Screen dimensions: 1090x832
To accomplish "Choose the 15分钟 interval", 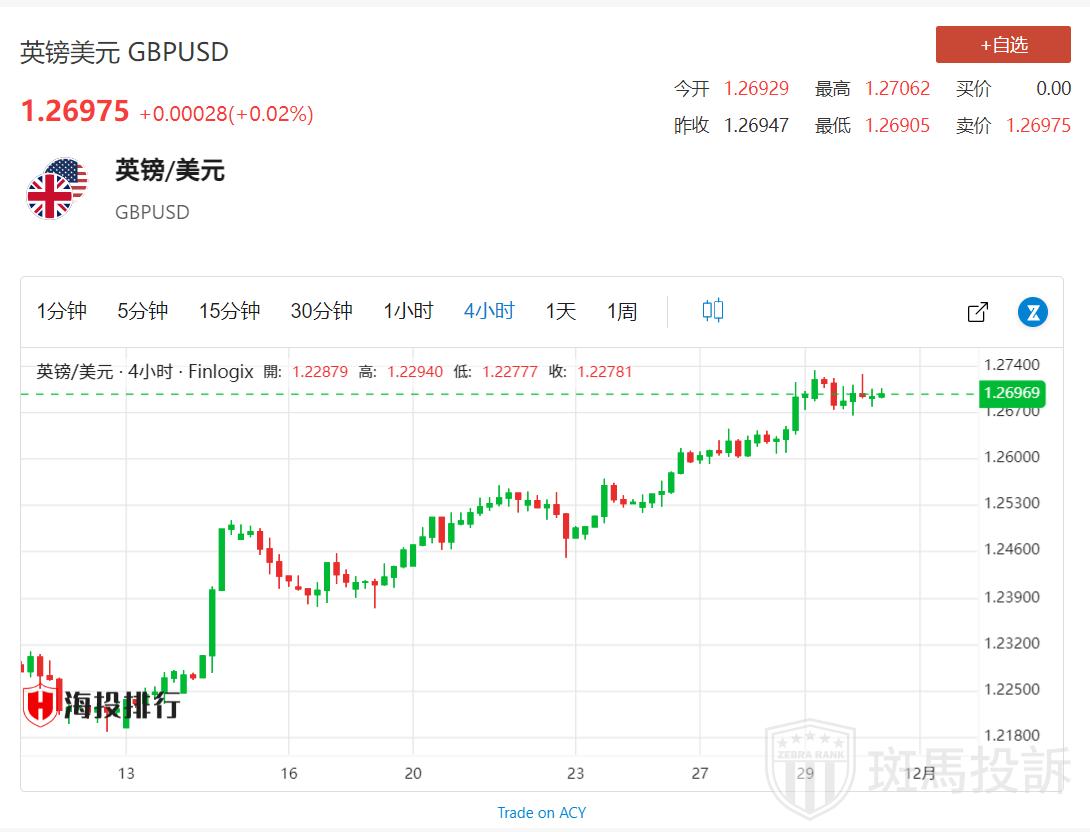I will [x=229, y=311].
